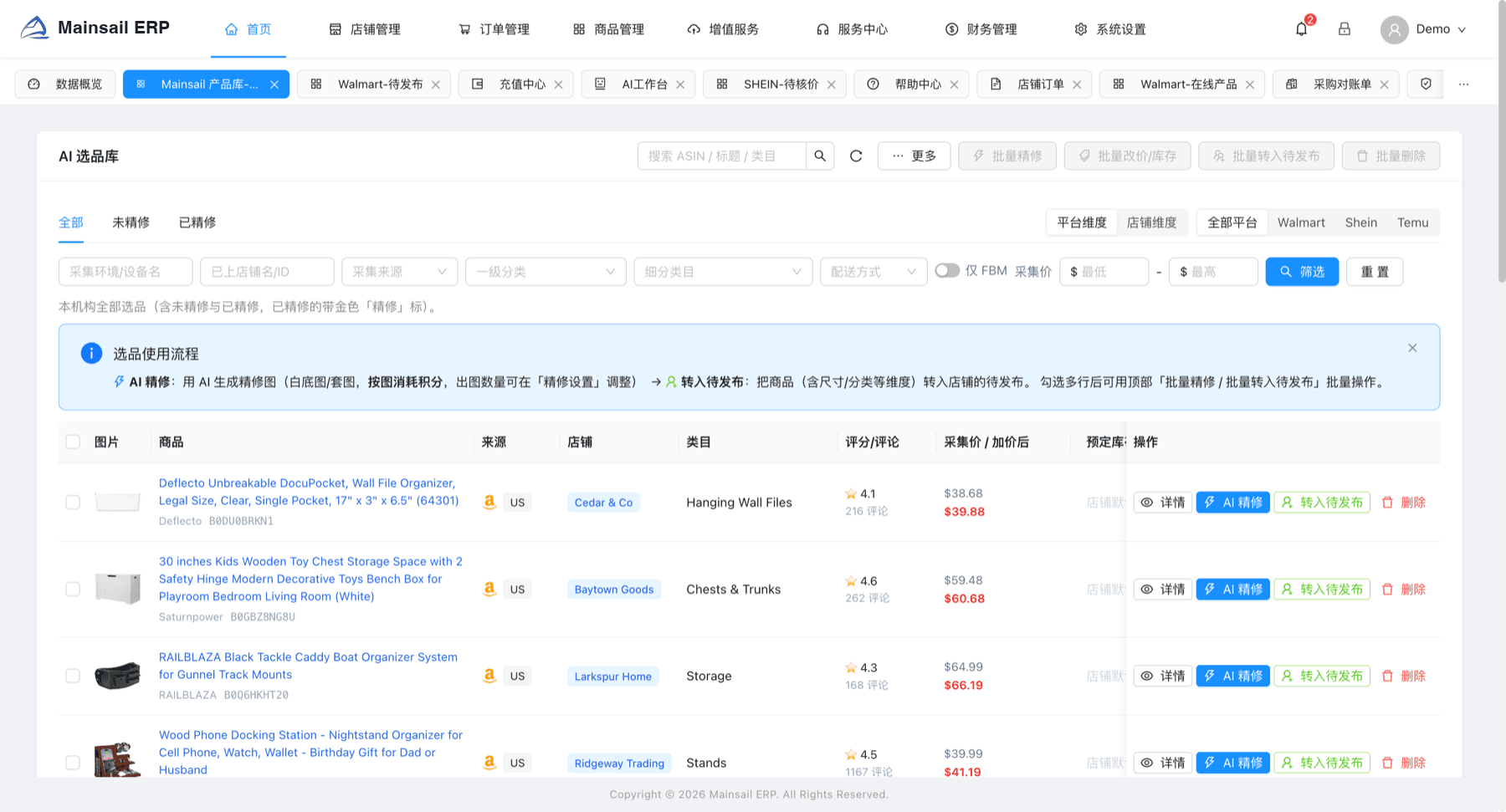Click the Larkspur Home store tag
Screen dimensions: 1506x812
(613, 677)
